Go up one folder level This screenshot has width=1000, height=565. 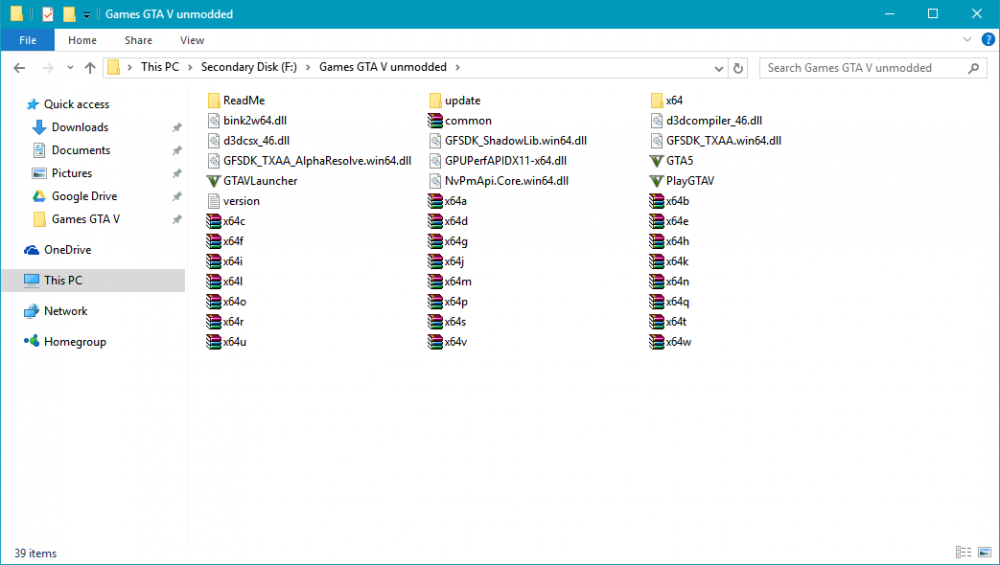(x=90, y=68)
